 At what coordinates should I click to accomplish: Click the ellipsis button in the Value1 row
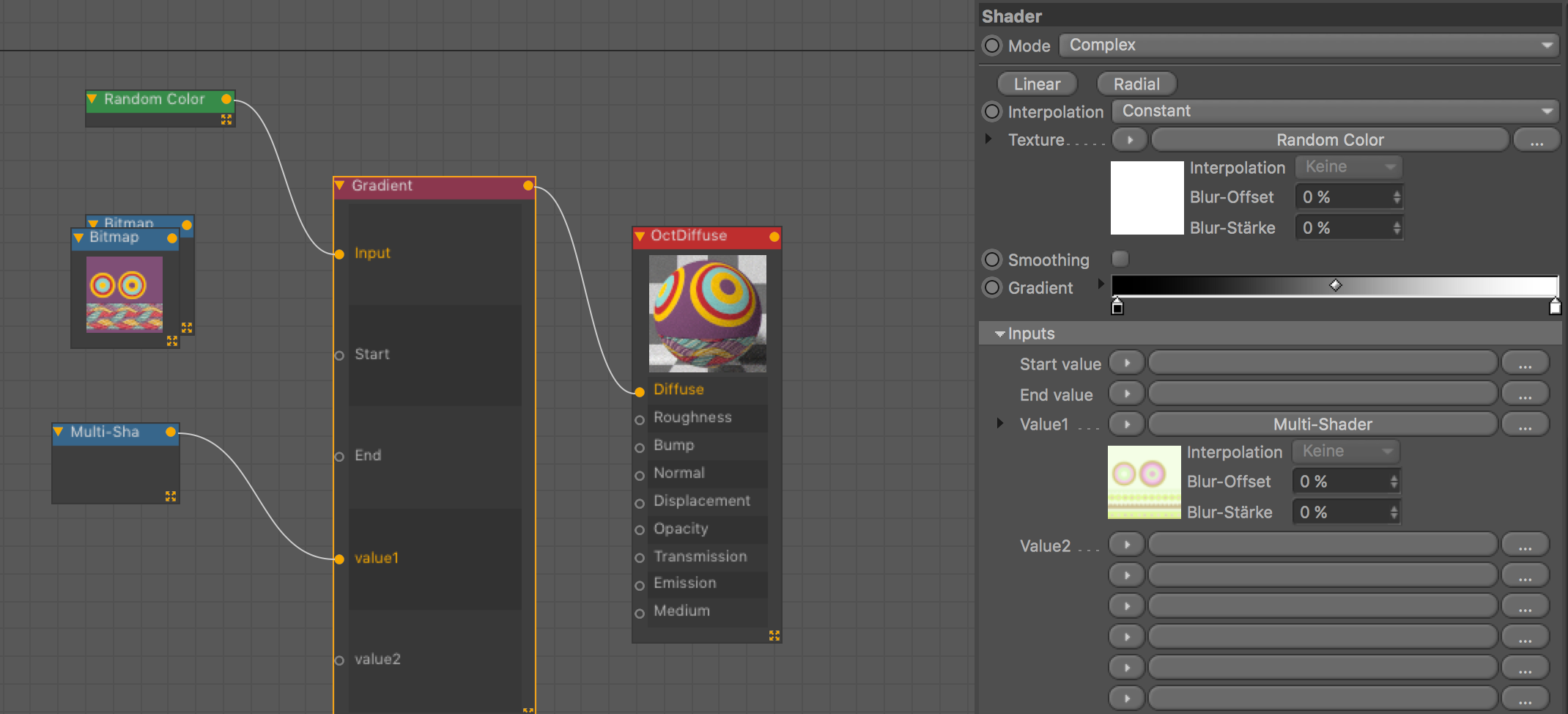[x=1525, y=424]
